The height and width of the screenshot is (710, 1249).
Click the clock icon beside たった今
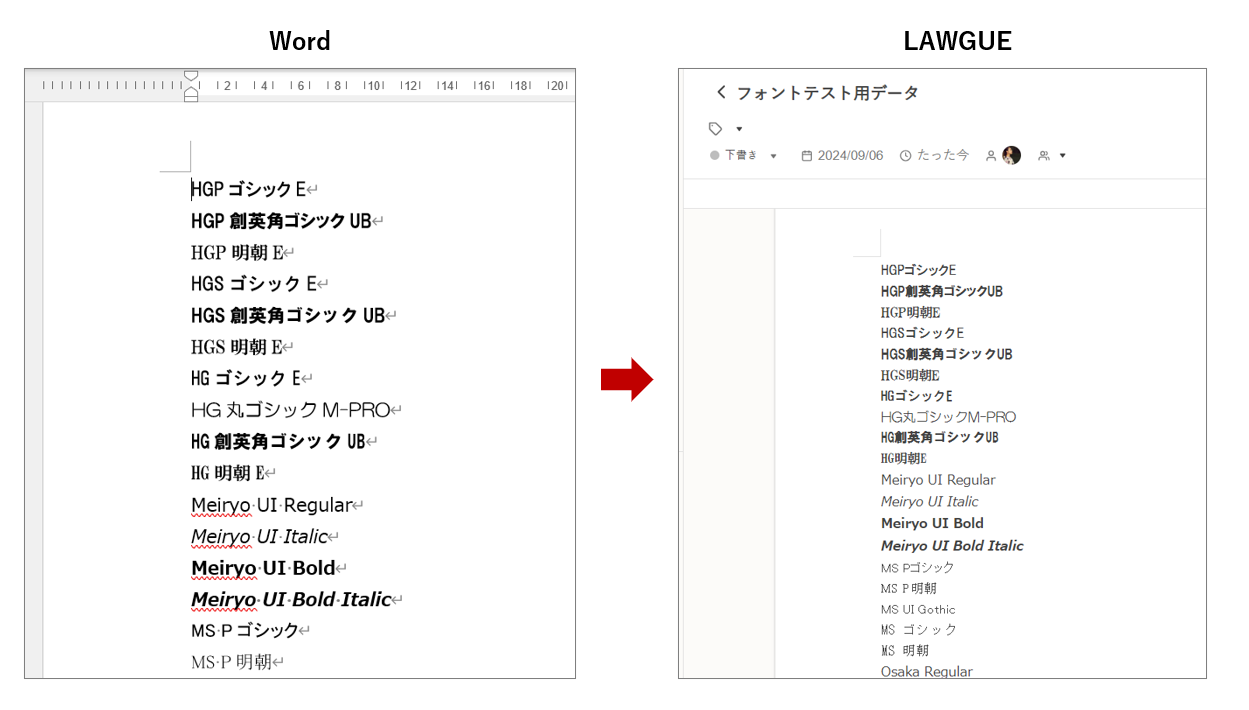(905, 156)
